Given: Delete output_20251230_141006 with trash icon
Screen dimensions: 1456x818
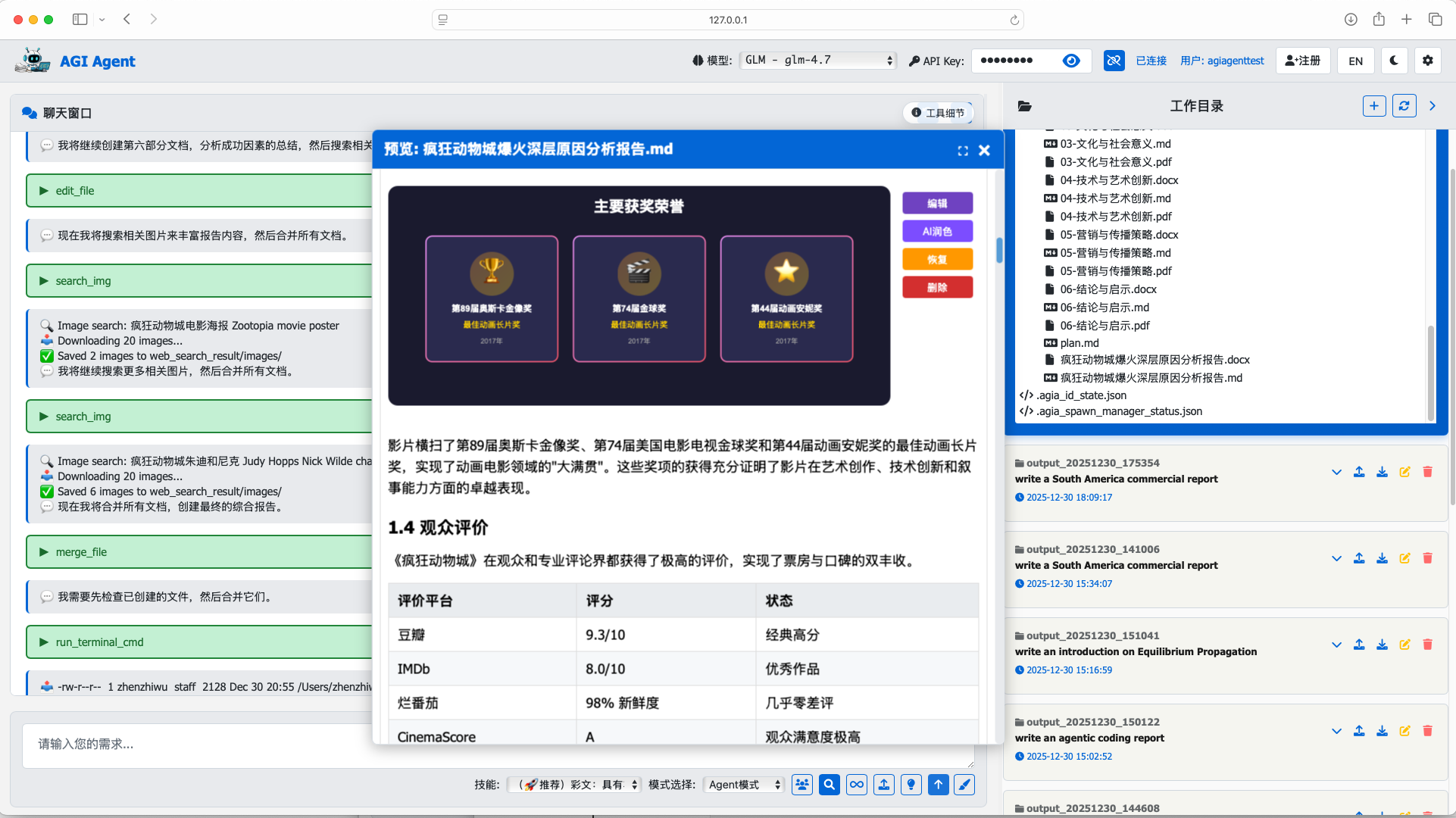Looking at the screenshot, I should point(1427,558).
